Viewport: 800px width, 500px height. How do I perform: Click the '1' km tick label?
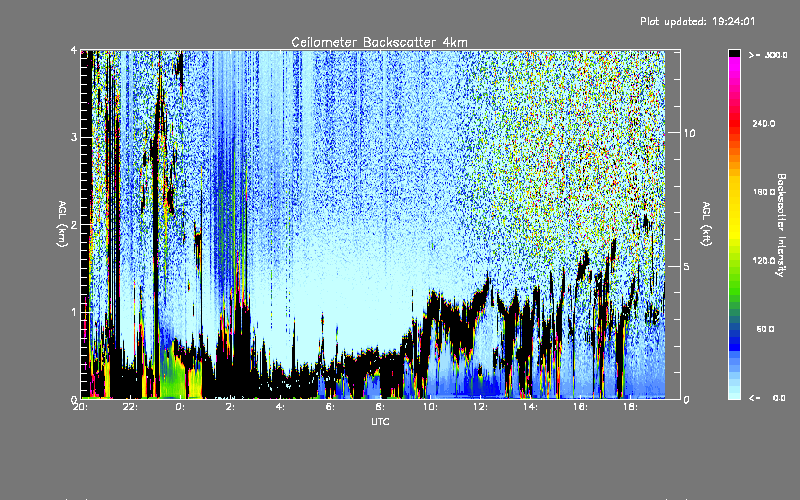(74, 312)
